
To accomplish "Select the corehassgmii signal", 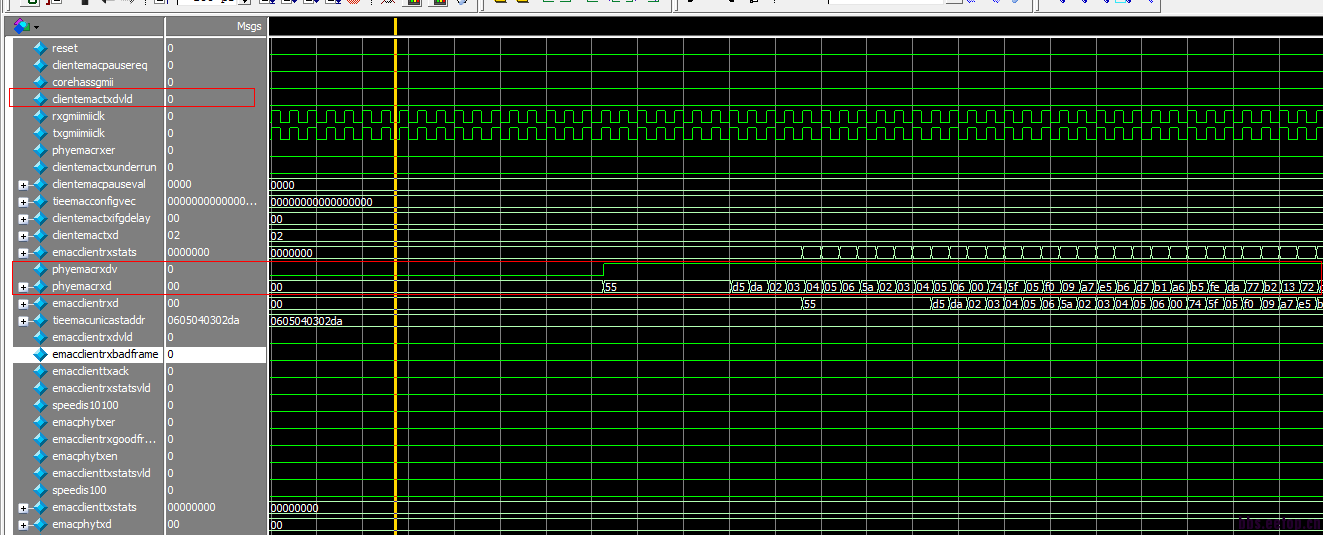I will [84, 82].
